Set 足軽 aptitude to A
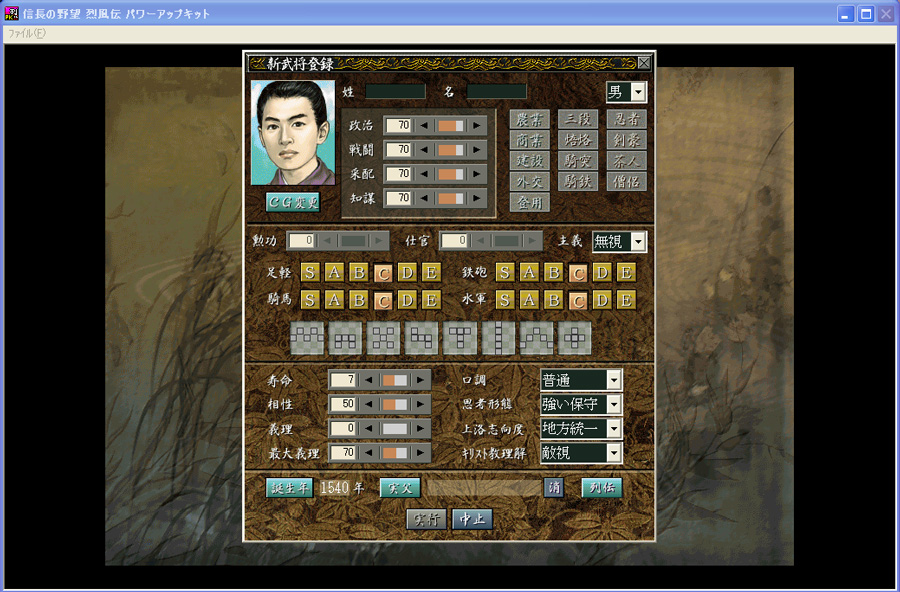900x592 pixels. 334,272
